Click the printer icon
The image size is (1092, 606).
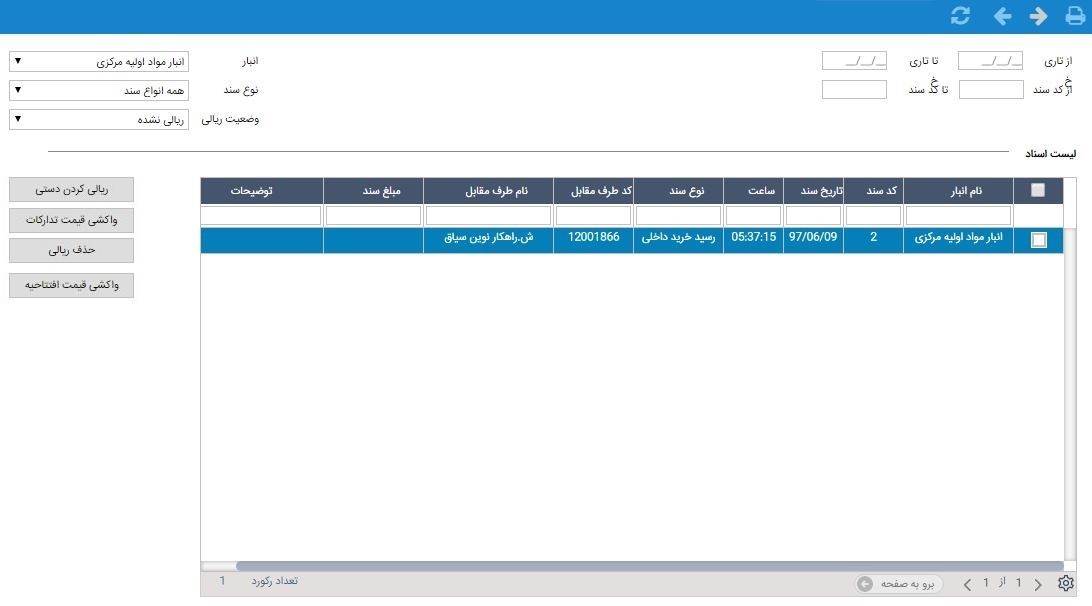point(1075,16)
